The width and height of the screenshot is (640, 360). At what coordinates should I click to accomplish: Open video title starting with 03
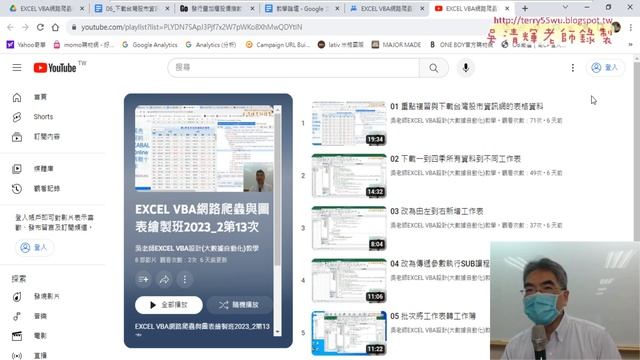pyautogui.click(x=437, y=211)
